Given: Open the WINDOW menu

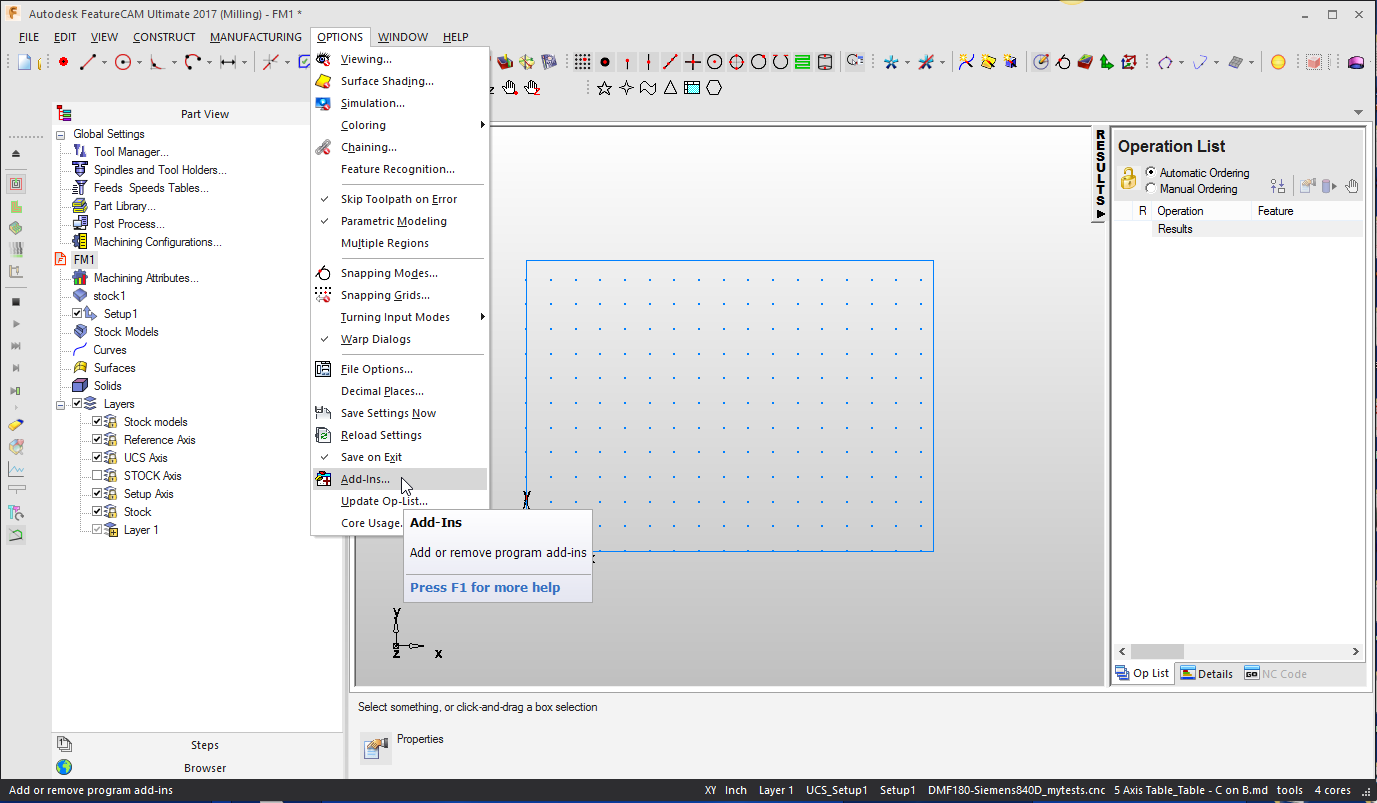Looking at the screenshot, I should 403,36.
